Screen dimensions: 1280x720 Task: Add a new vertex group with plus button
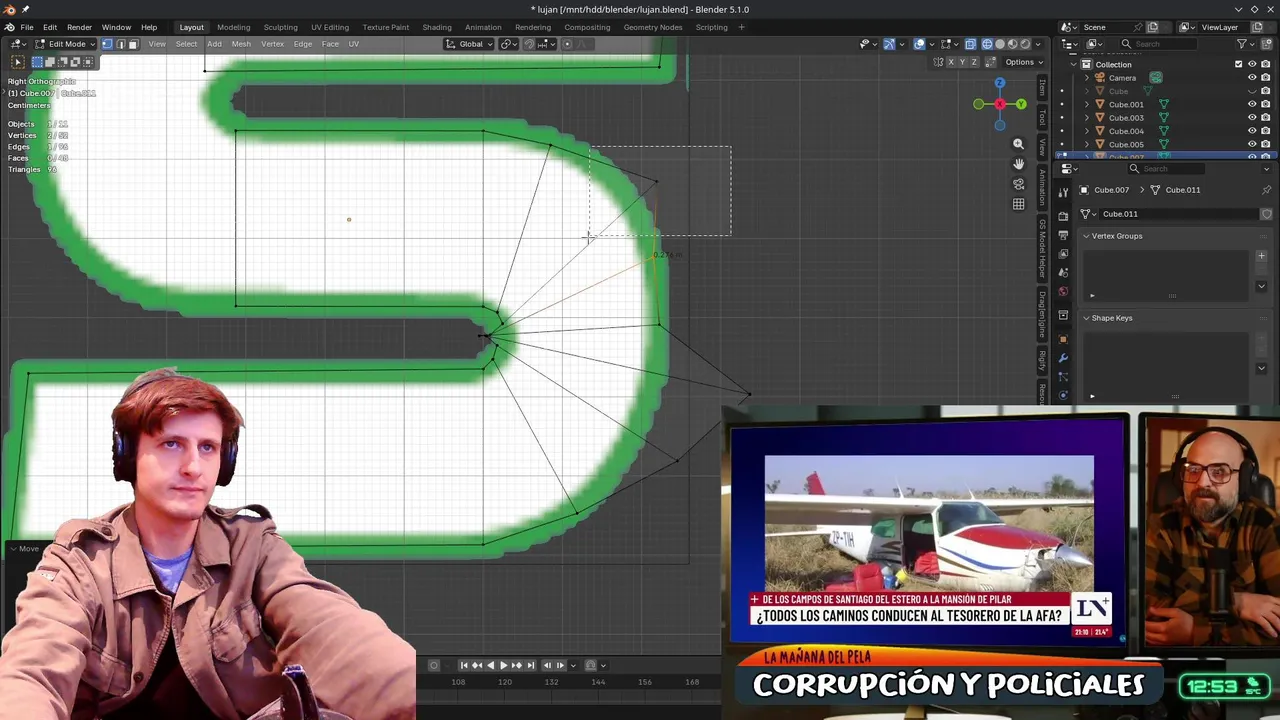pos(1261,256)
